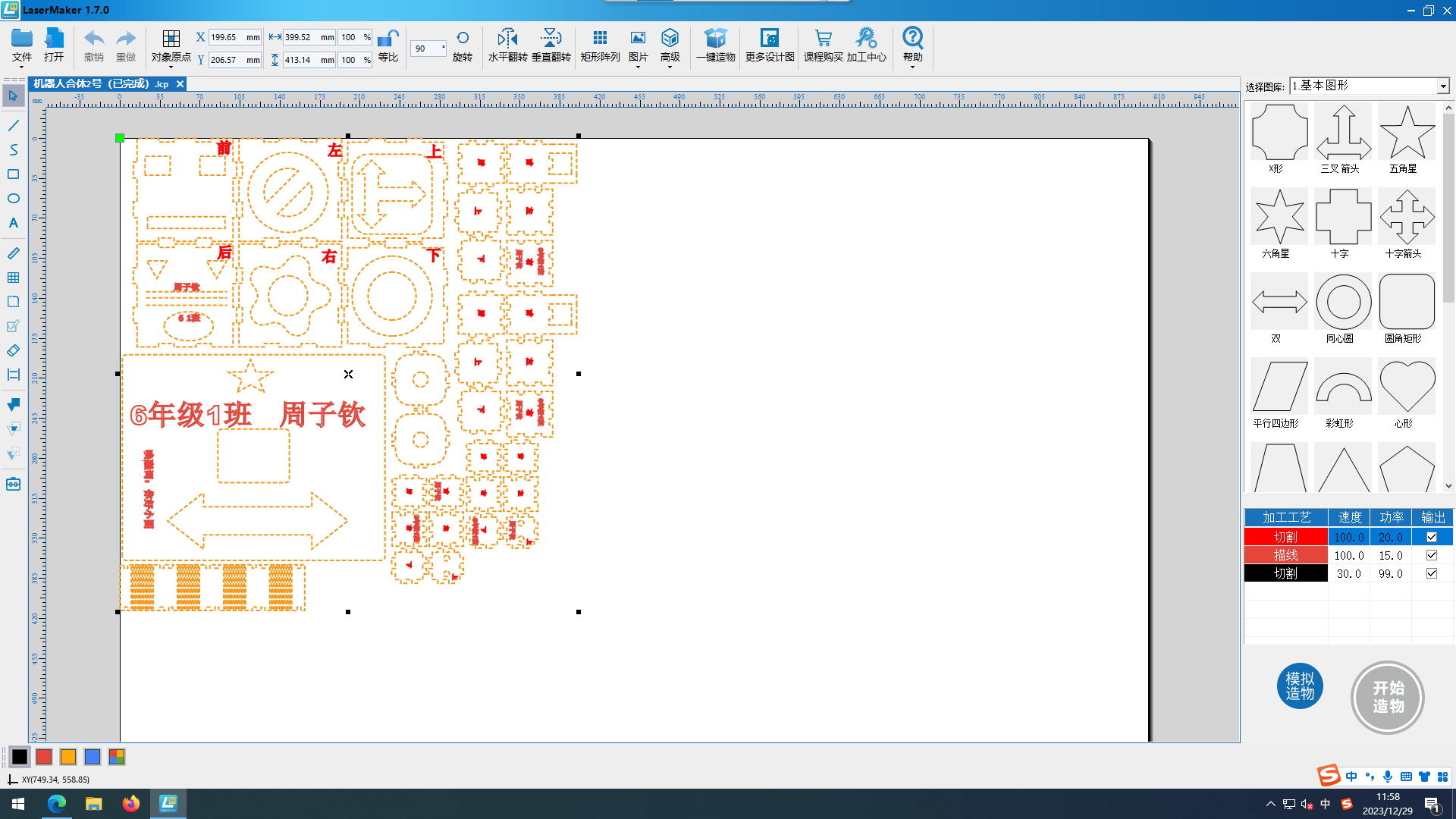This screenshot has width=1456, height=819.
Task: Click the height 413.14 input field
Action: [x=309, y=59]
